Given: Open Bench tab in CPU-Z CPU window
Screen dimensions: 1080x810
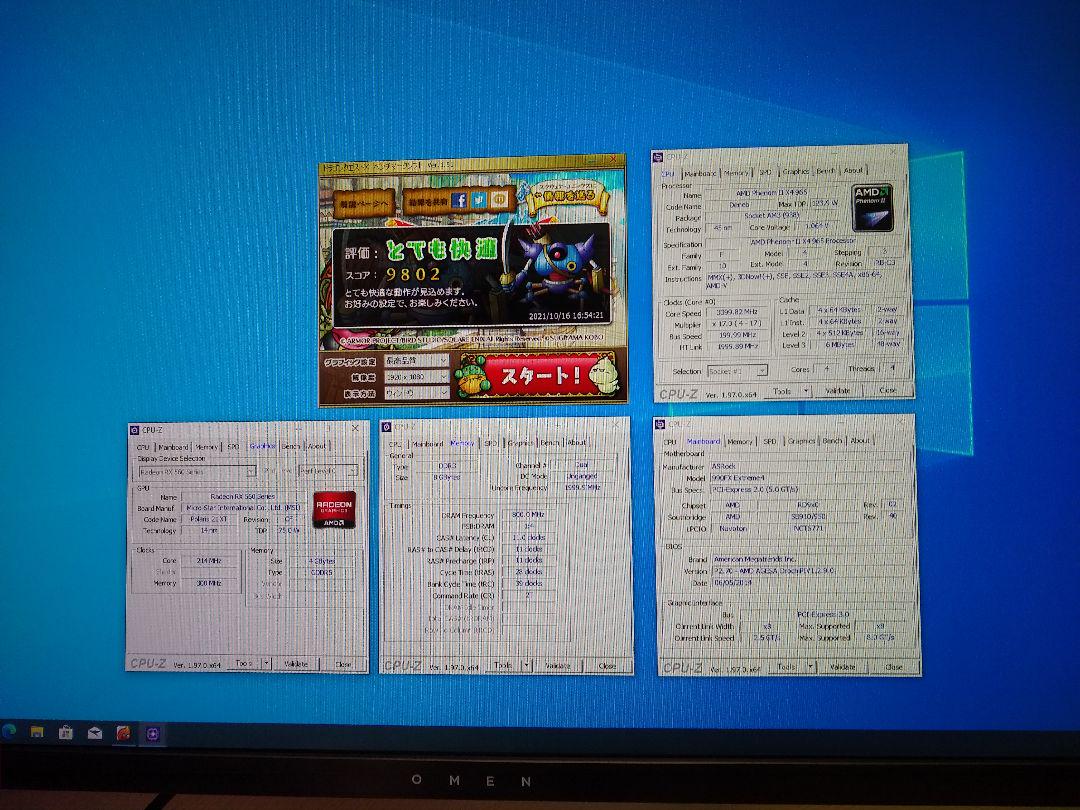Looking at the screenshot, I should pos(826,171).
